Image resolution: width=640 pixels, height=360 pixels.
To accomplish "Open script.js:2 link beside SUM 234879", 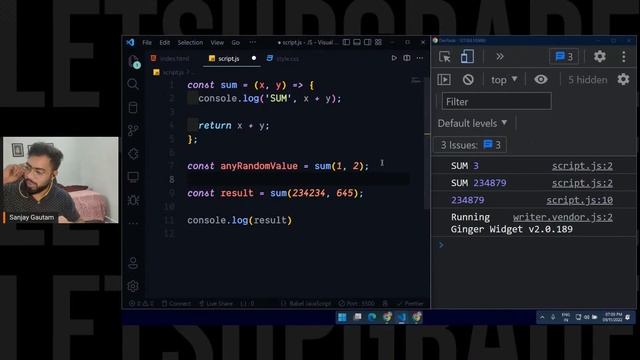I will pyautogui.click(x=582, y=183).
